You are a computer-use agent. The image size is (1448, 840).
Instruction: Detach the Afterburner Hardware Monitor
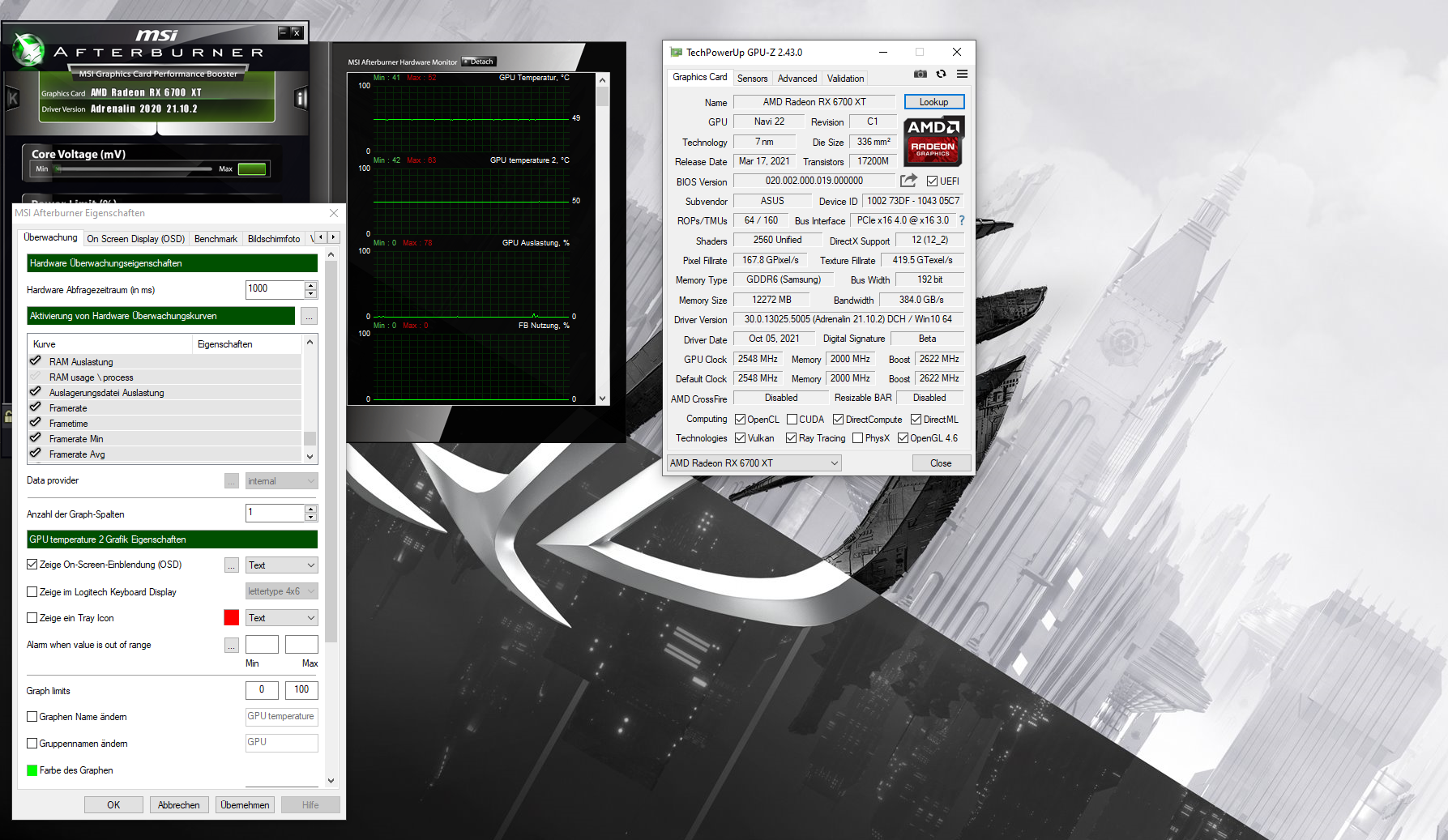coord(479,62)
